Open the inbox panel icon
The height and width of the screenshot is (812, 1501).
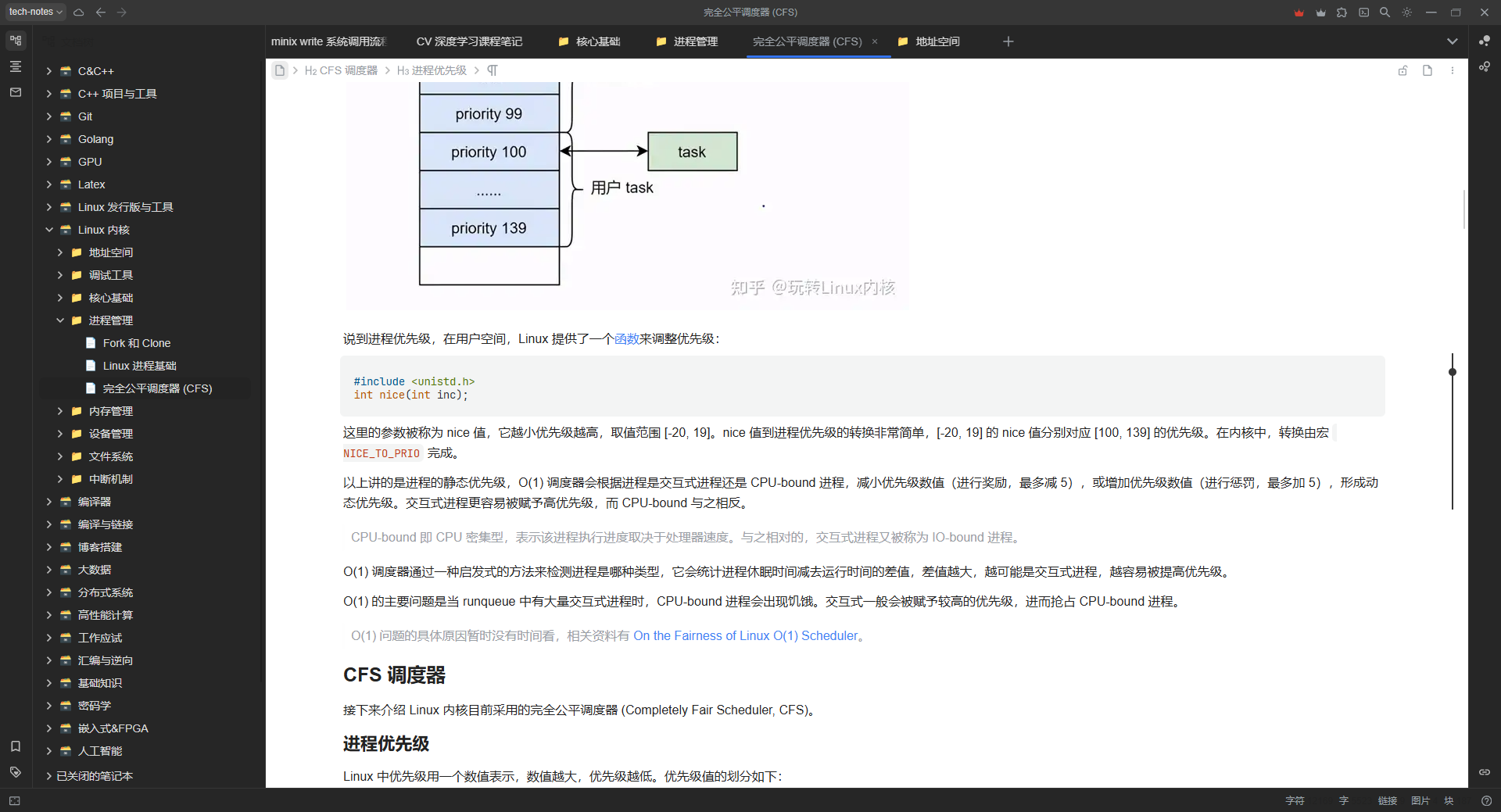click(x=16, y=92)
